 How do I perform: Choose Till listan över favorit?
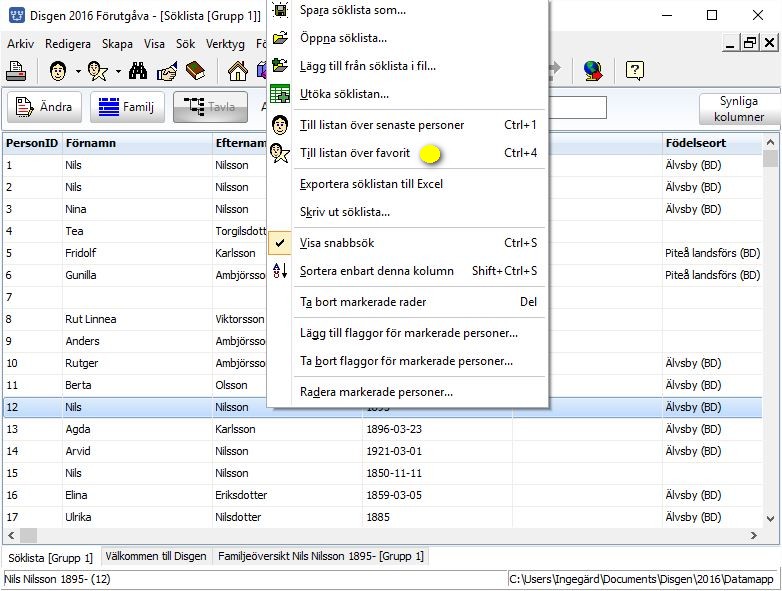click(408, 153)
